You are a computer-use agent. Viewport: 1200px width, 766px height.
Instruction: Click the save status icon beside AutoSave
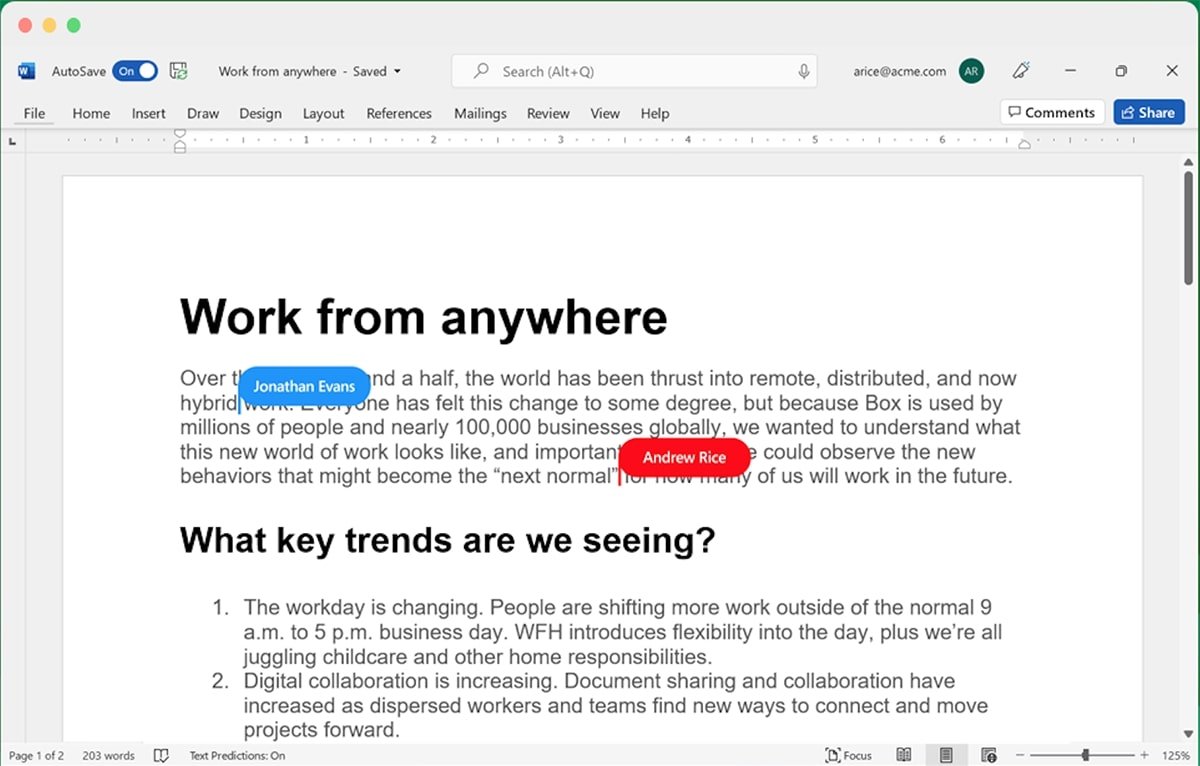(178, 71)
